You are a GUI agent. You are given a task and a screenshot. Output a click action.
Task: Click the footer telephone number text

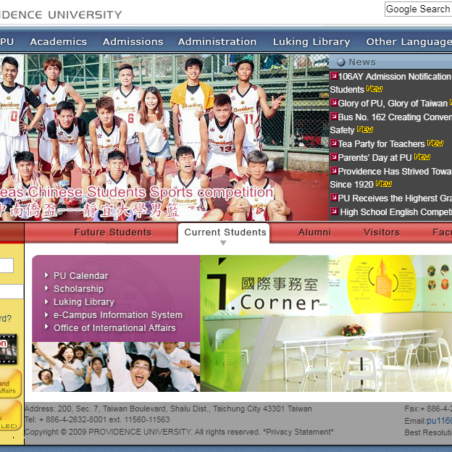pyautogui.click(x=97, y=420)
